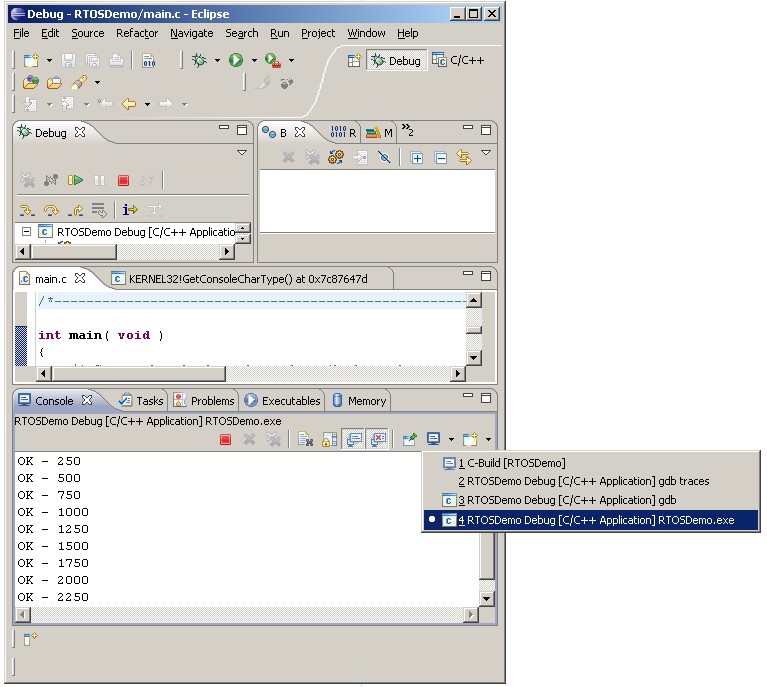Open the Navigate menu

[191, 33]
